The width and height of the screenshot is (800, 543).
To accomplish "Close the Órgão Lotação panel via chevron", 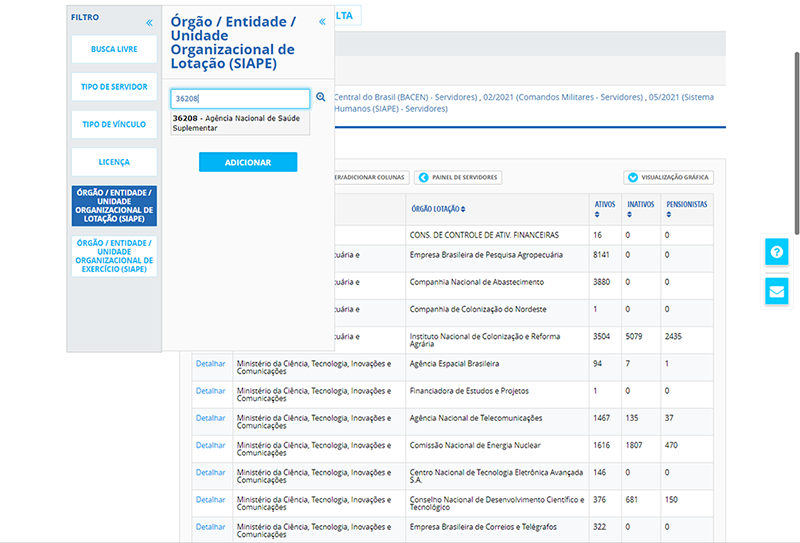I will [322, 22].
